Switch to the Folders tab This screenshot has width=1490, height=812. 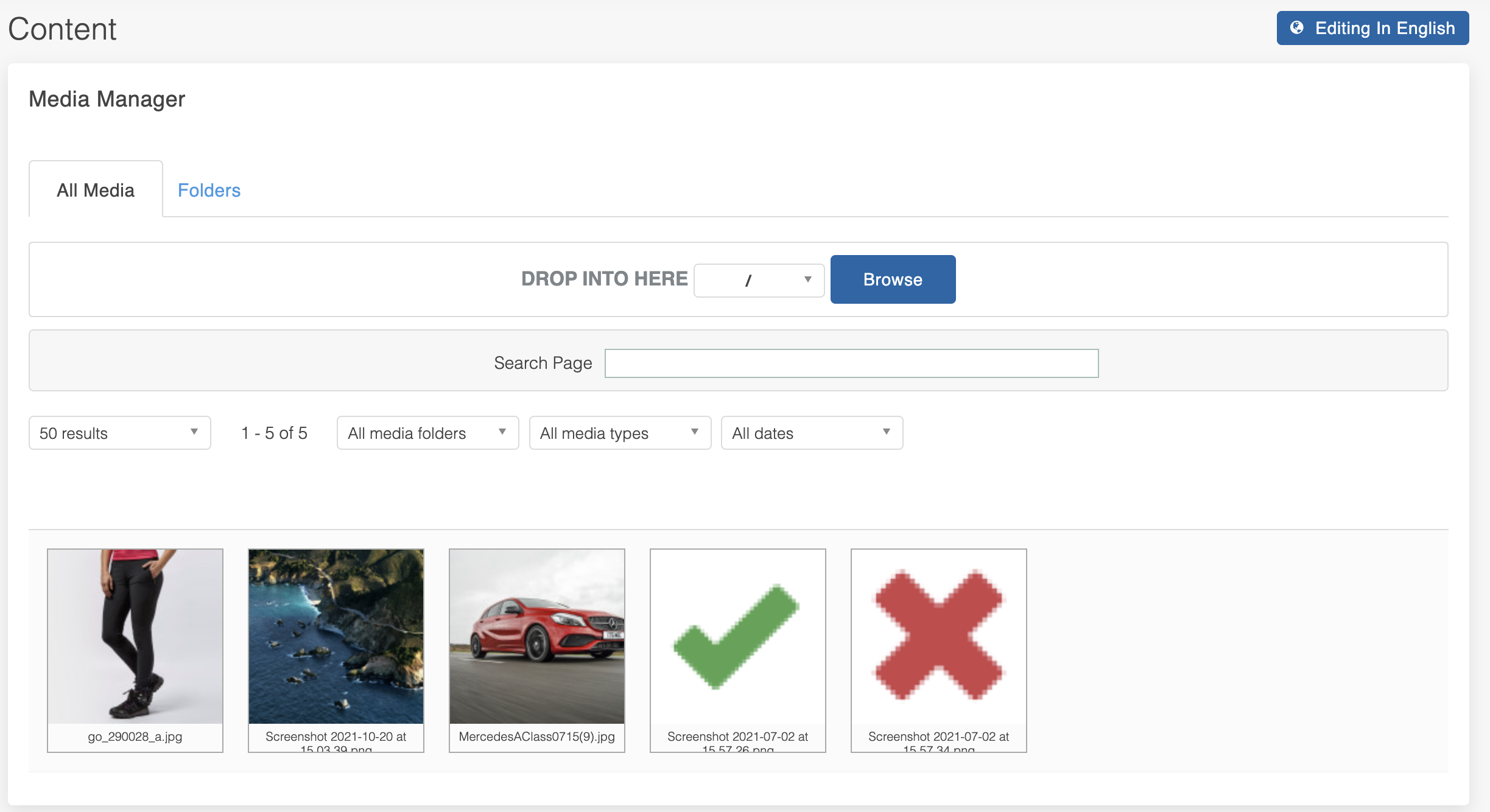(209, 191)
